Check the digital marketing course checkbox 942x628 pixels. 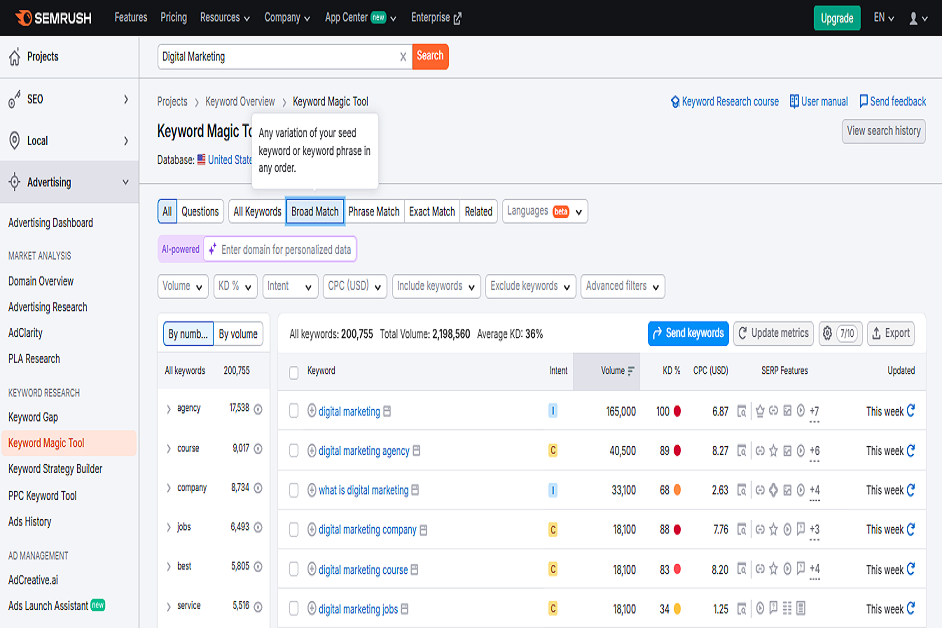tap(294, 569)
